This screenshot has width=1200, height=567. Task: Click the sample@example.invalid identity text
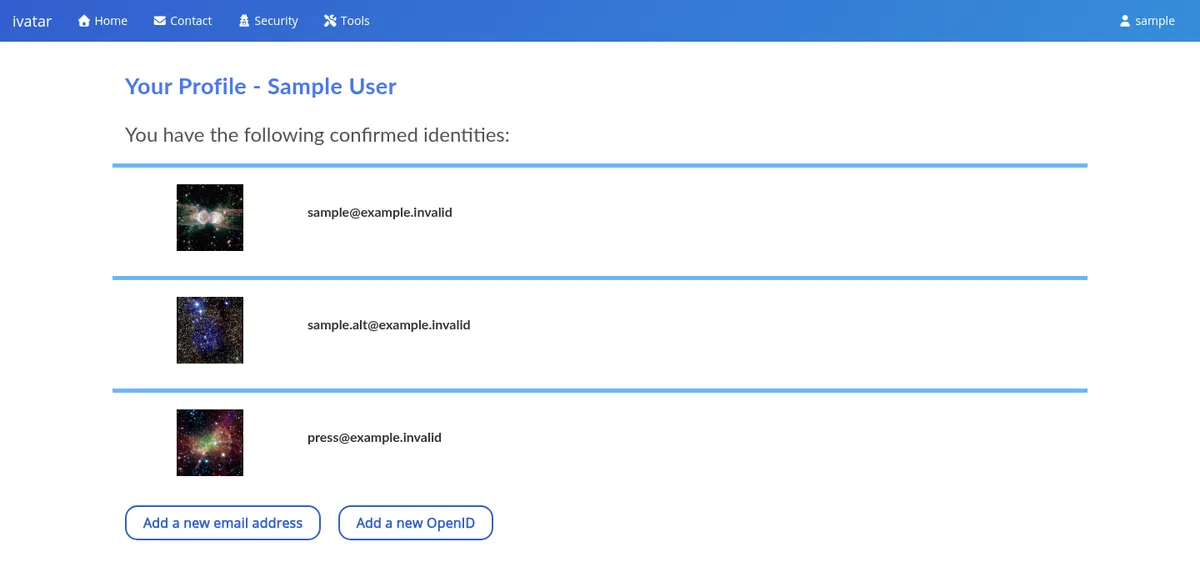(380, 213)
